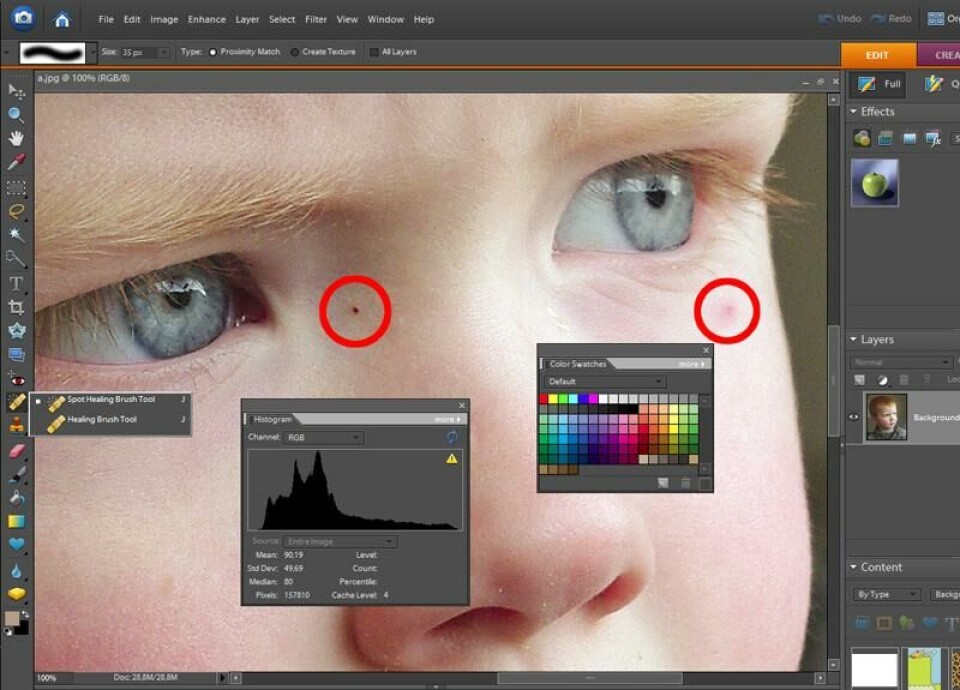Open the Color Swatches more menu
The image size is (960, 690).
692,364
